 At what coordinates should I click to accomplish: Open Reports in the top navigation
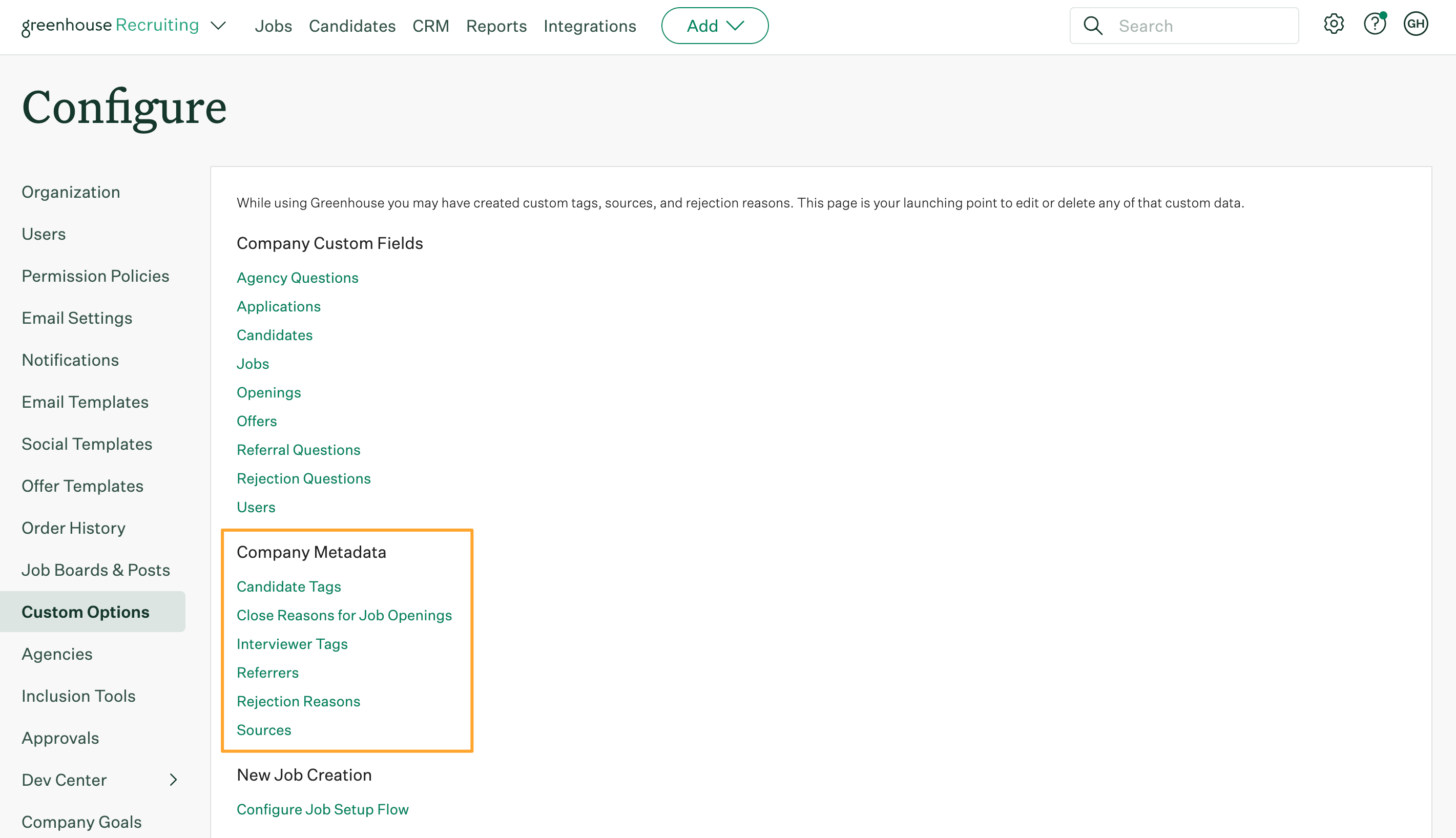pos(496,26)
